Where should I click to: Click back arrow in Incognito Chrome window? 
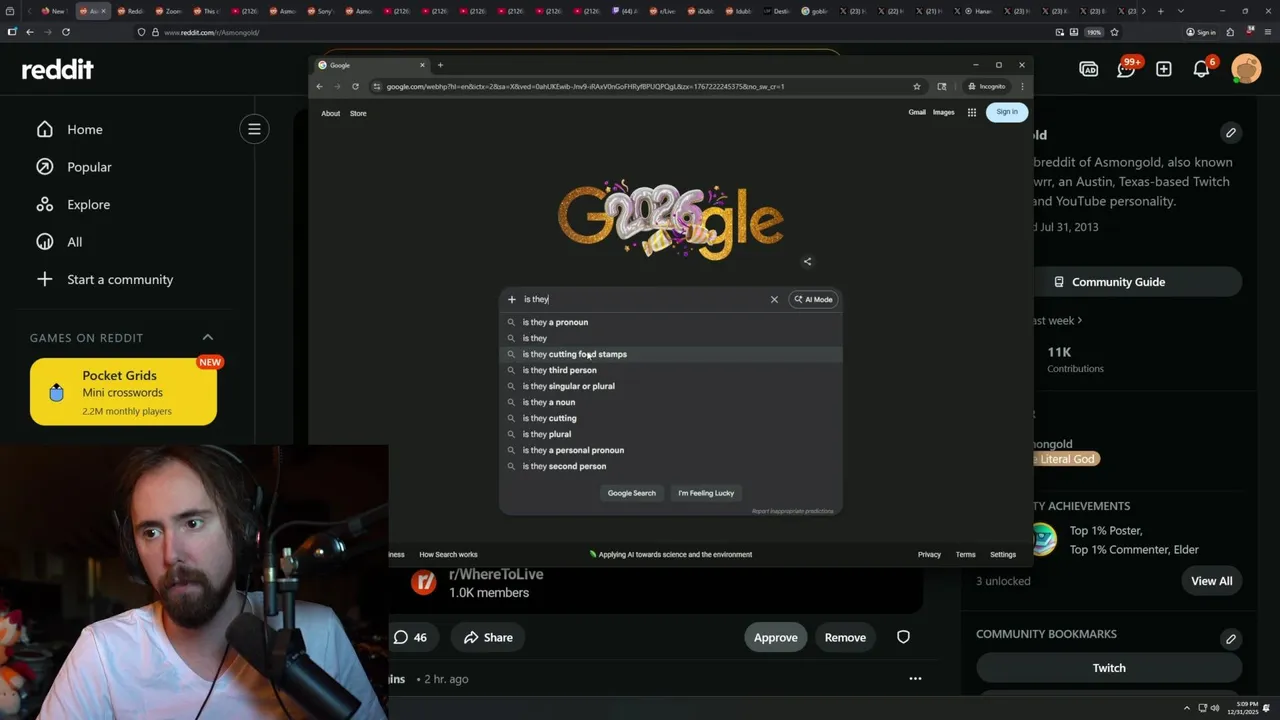click(x=320, y=86)
